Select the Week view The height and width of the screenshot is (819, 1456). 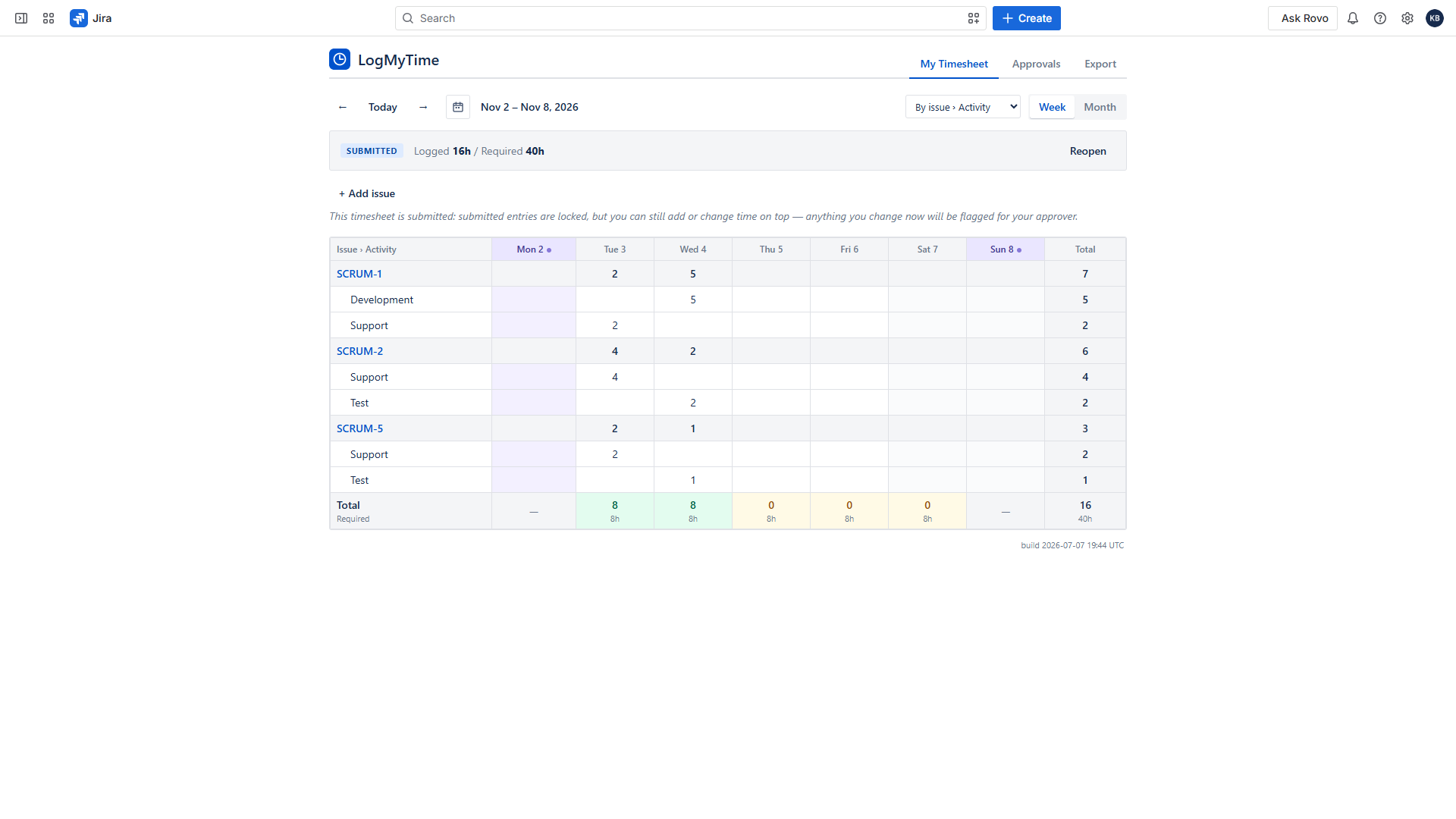tap(1053, 107)
